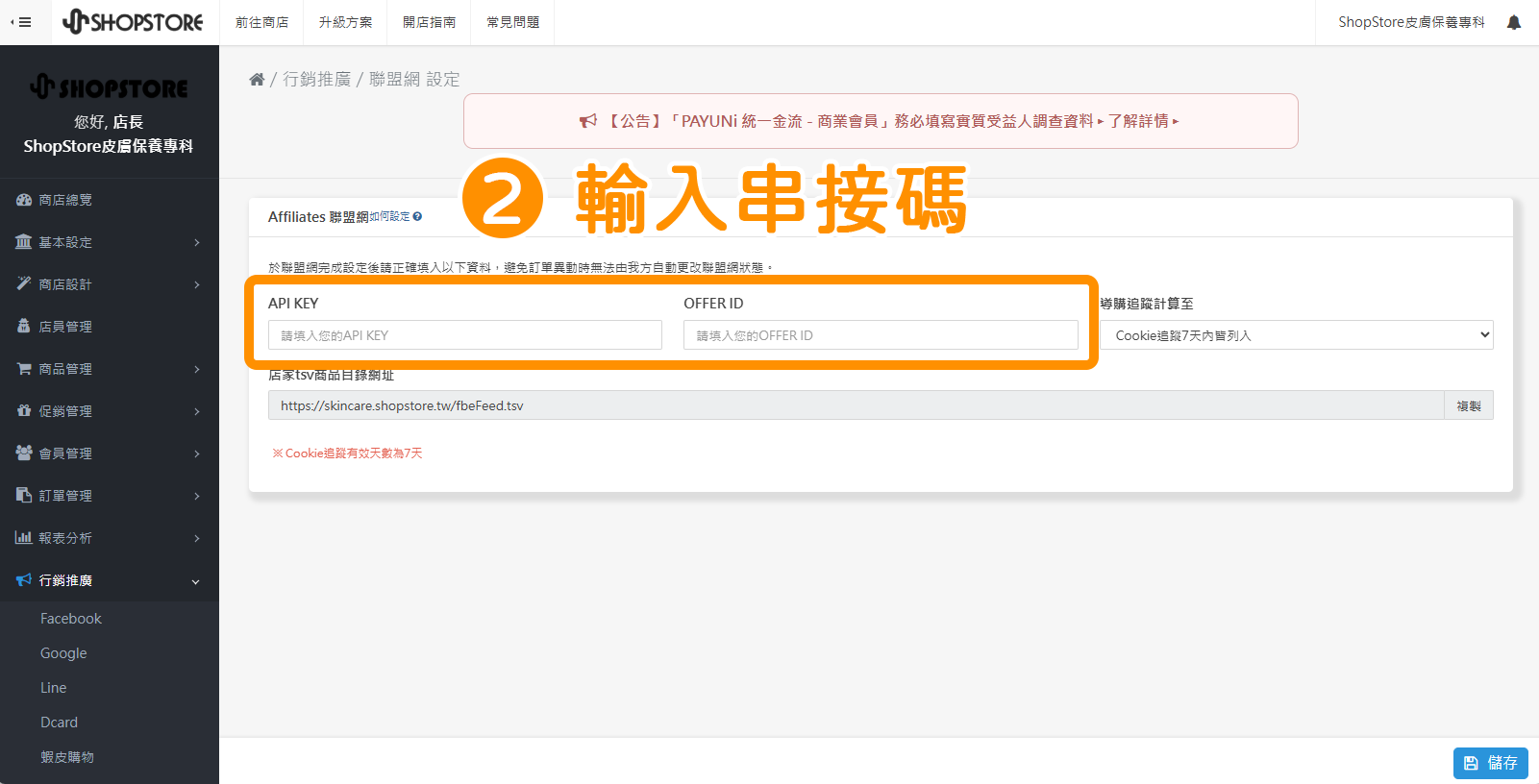Focus the OFFER ID text field
Image resolution: width=1539 pixels, height=784 pixels.
pos(880,335)
